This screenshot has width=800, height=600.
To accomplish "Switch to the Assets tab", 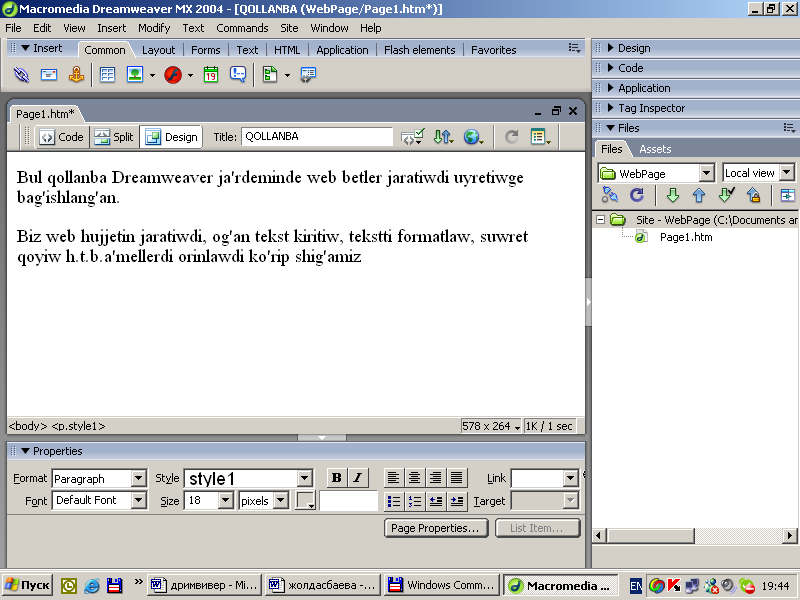I will [x=655, y=149].
